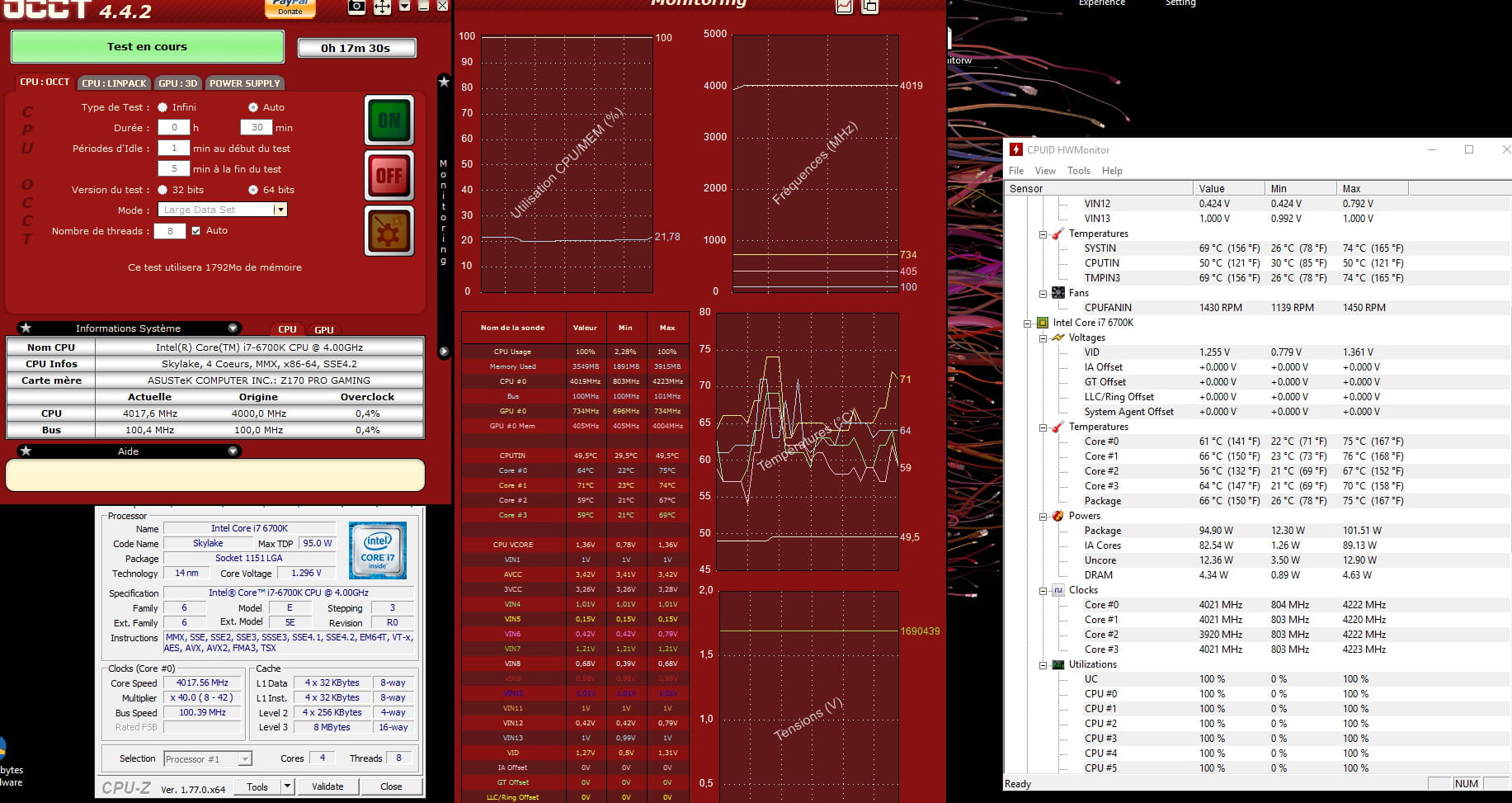Click the Test en cours status button

[147, 47]
